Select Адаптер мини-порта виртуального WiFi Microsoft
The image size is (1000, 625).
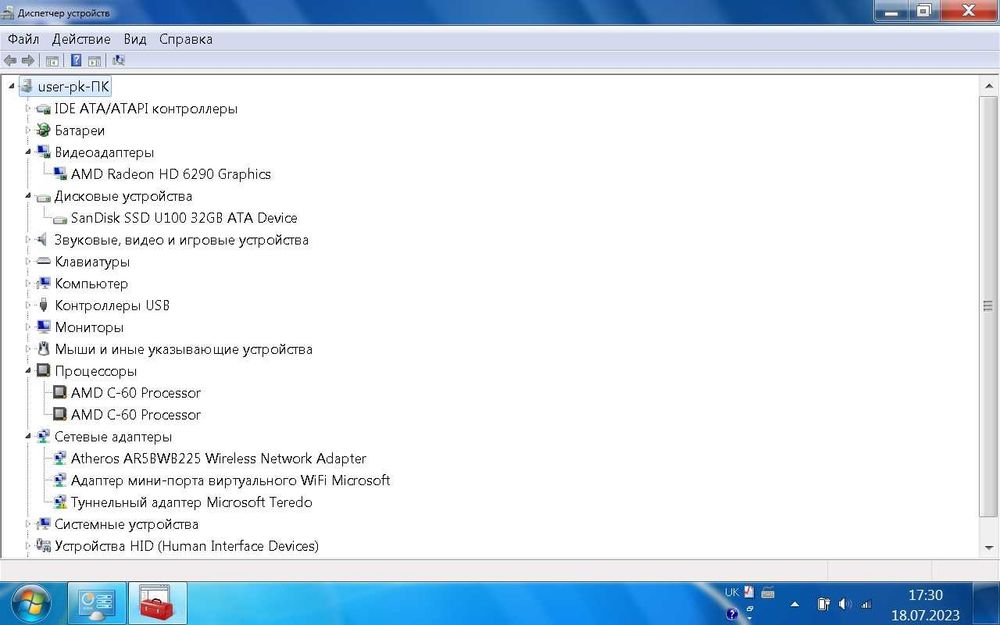pyautogui.click(x=230, y=480)
